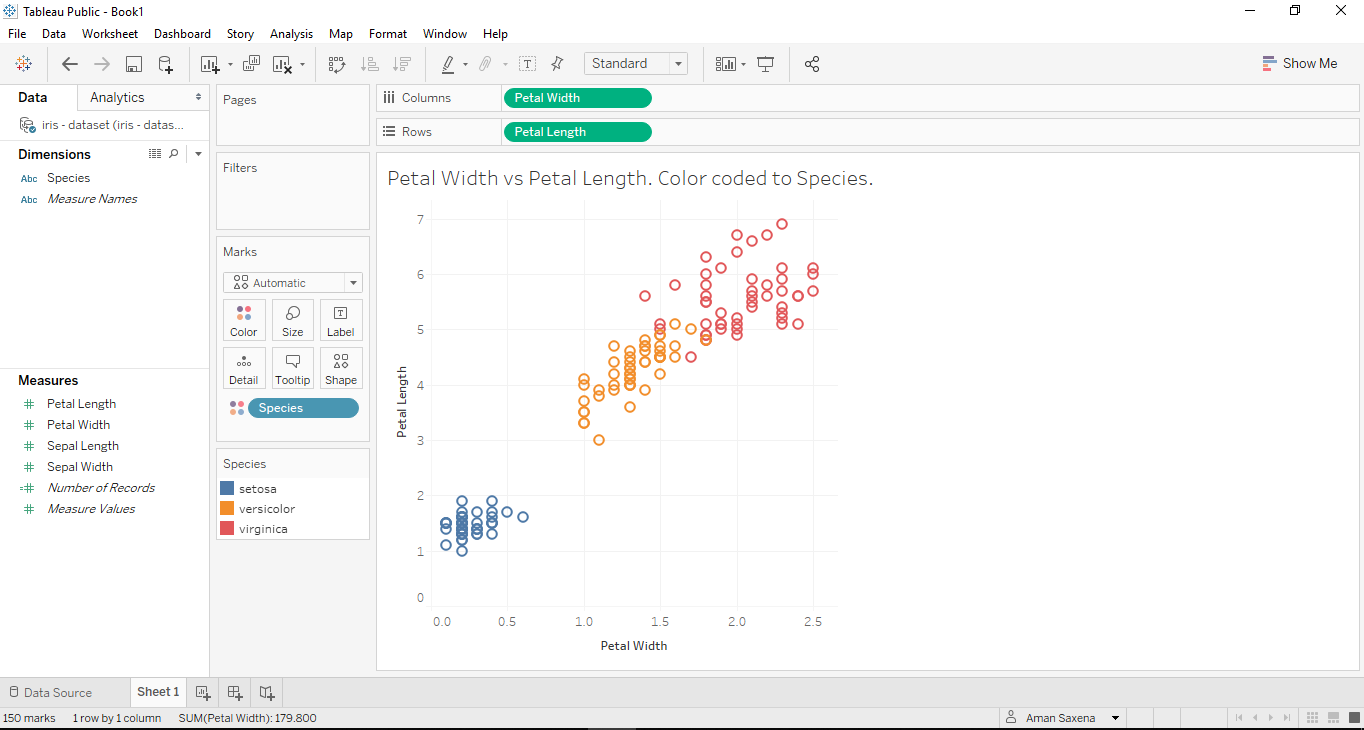Swap rows and columns
The image size is (1364, 730).
pyautogui.click(x=337, y=63)
